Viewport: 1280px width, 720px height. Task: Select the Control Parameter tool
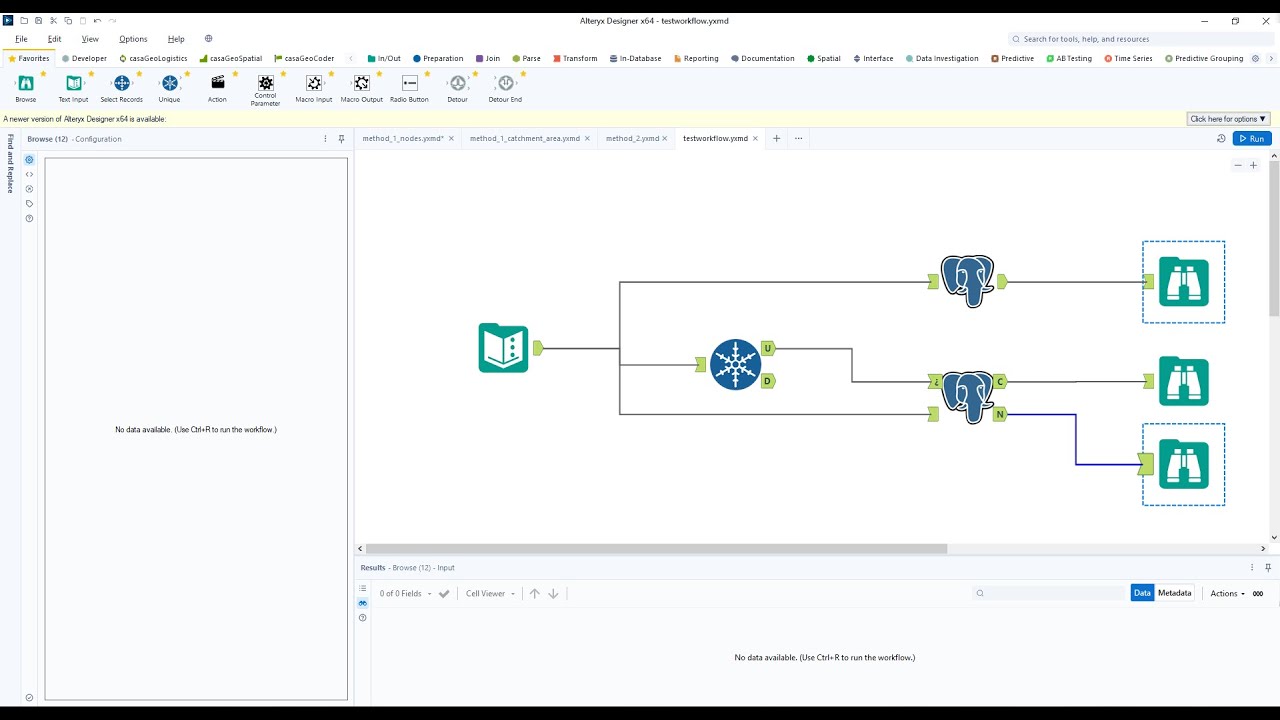click(x=265, y=83)
